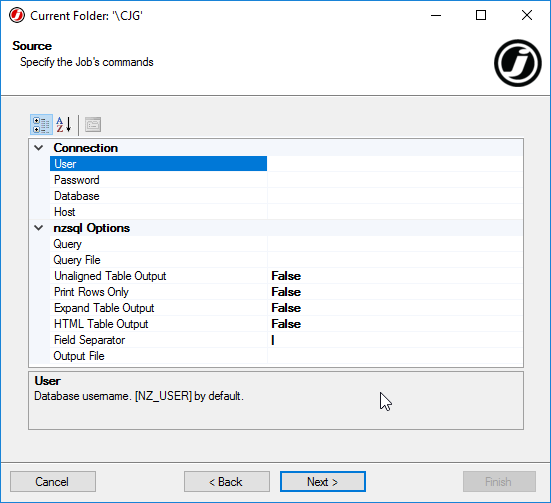This screenshot has width=551, height=503.
Task: Go back with the < Back button
Action: [x=227, y=482]
